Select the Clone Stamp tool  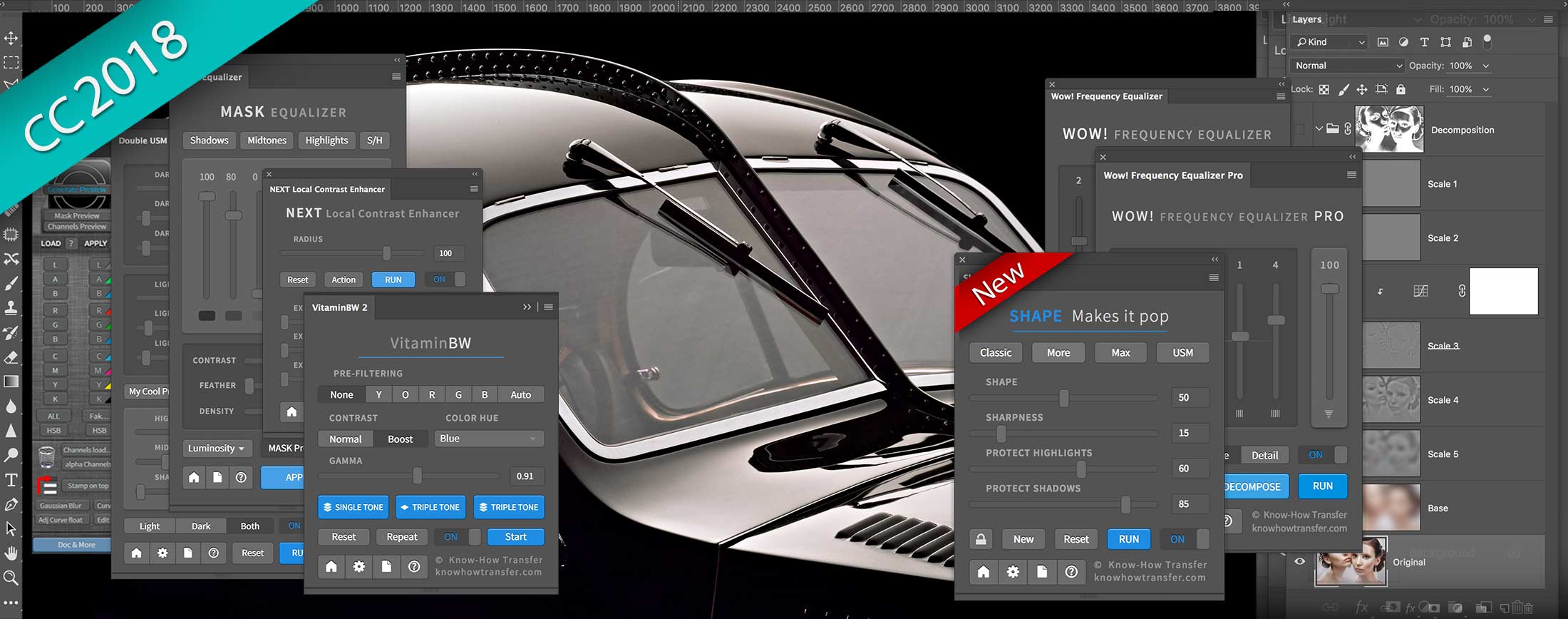pyautogui.click(x=11, y=308)
